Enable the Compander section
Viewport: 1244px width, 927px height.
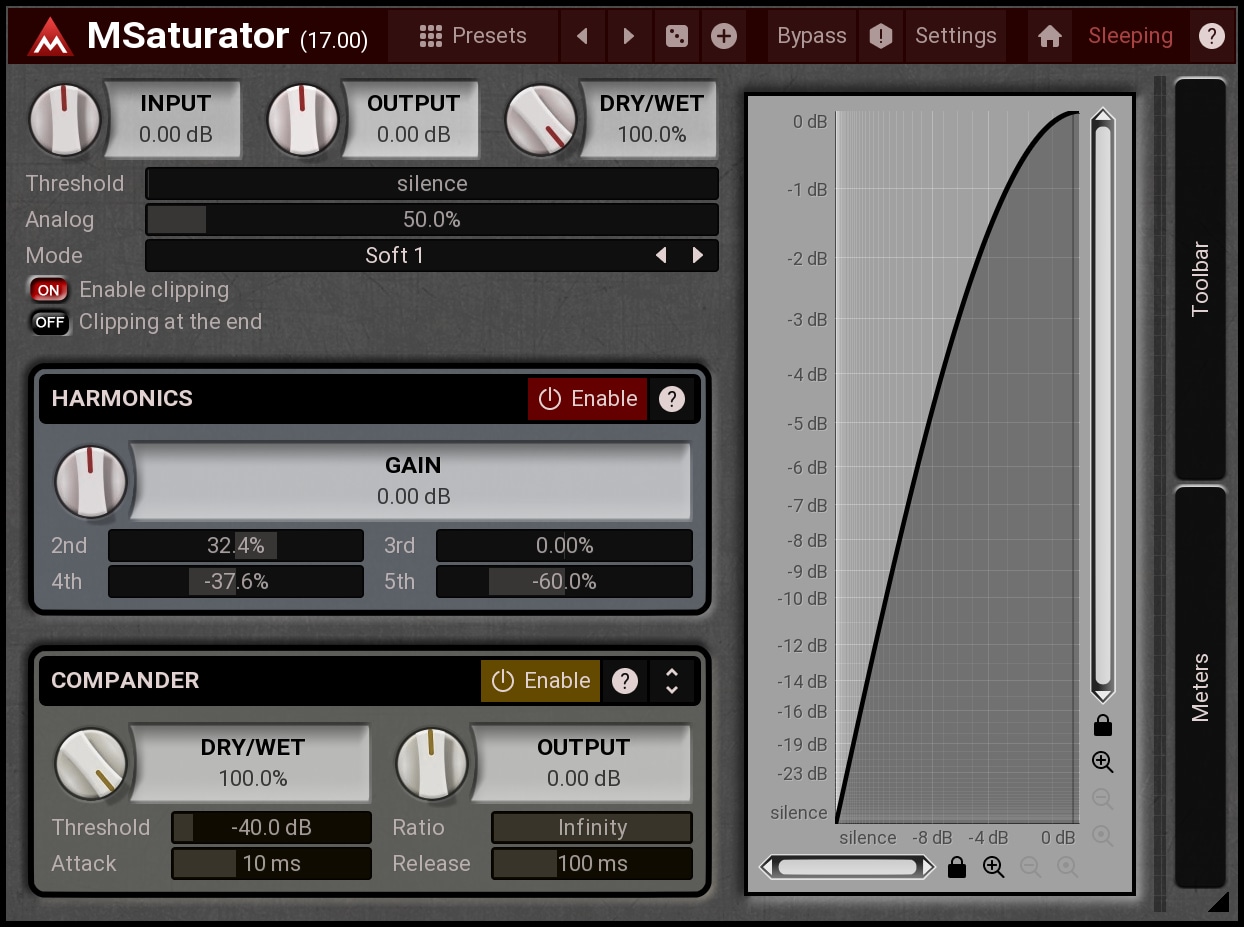coord(541,681)
